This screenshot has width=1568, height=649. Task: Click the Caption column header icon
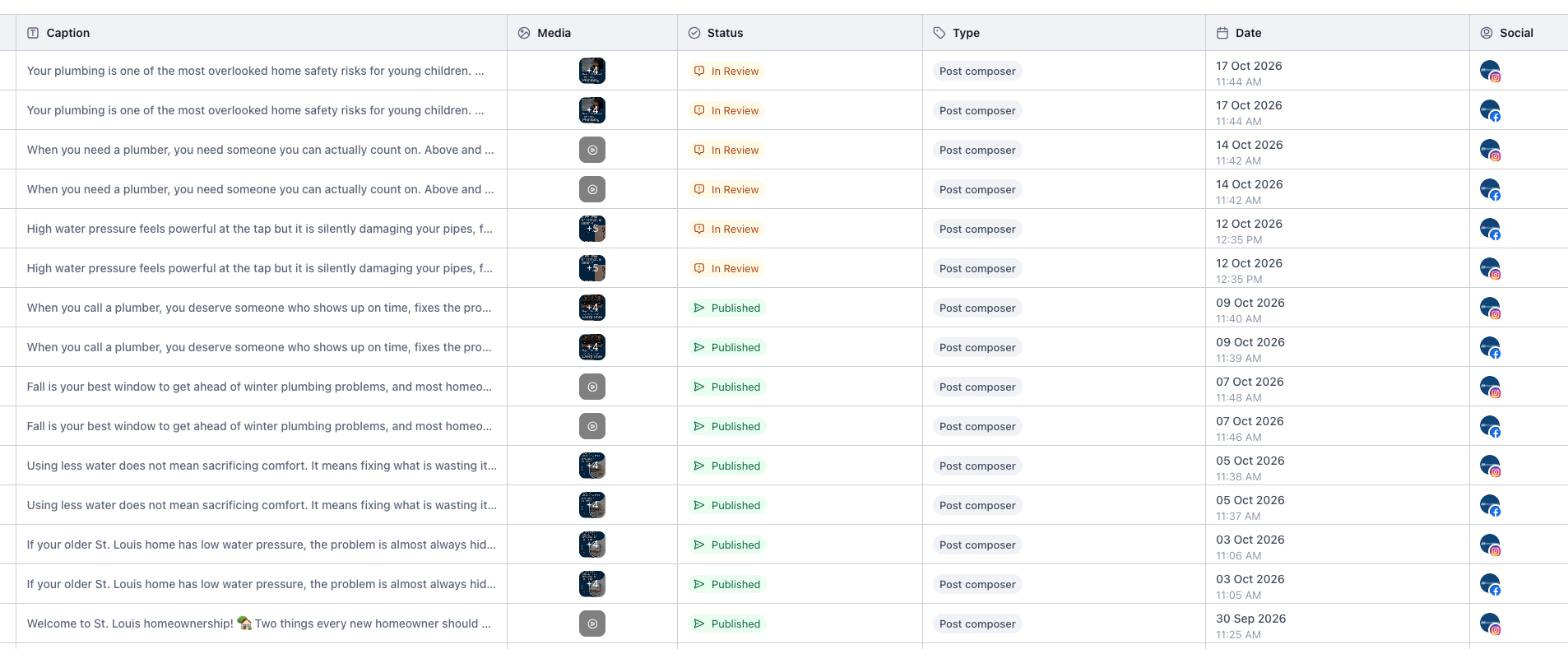[33, 33]
